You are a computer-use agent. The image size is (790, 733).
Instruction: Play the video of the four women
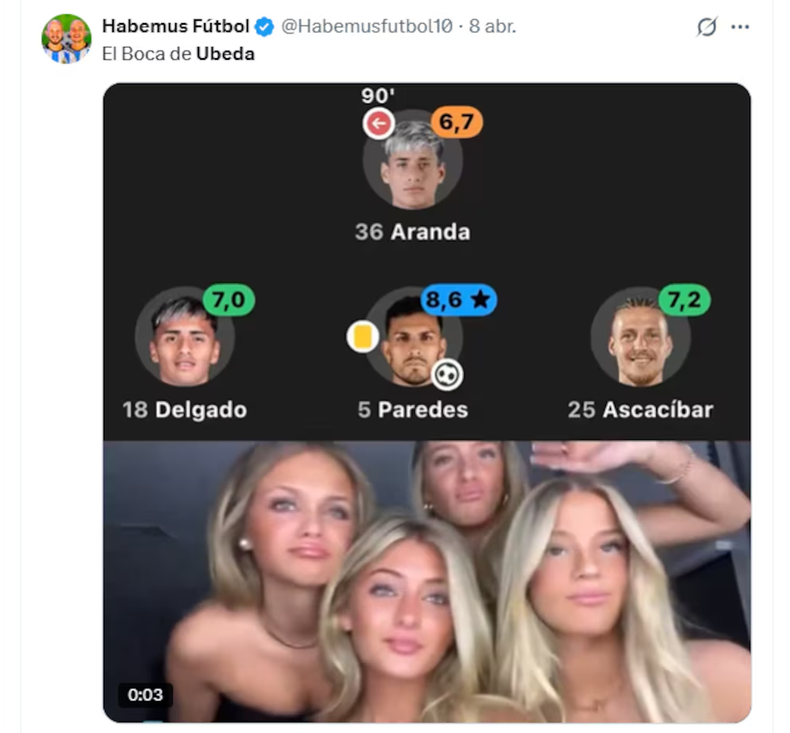(427, 580)
